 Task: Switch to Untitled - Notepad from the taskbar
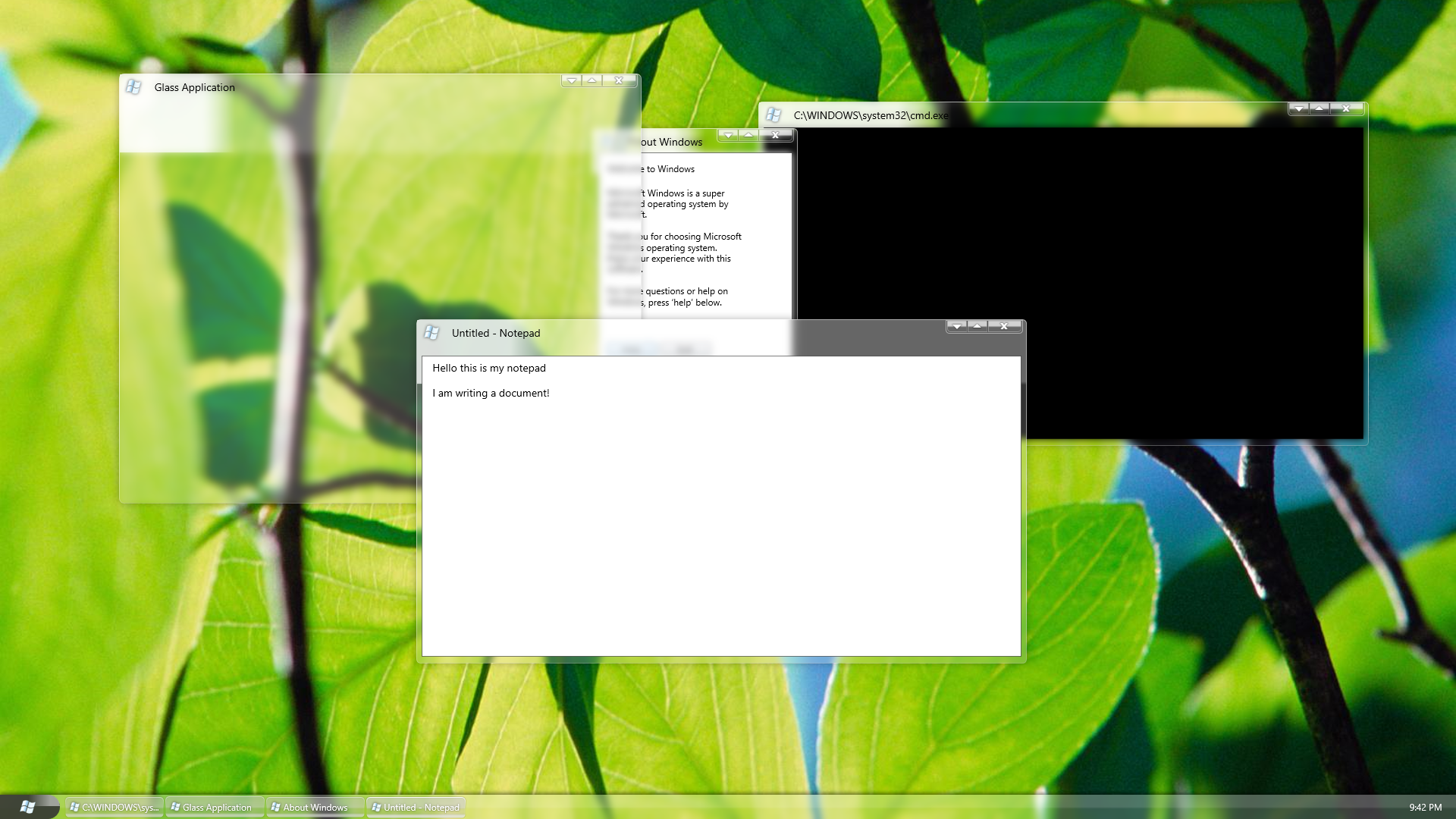[x=416, y=807]
